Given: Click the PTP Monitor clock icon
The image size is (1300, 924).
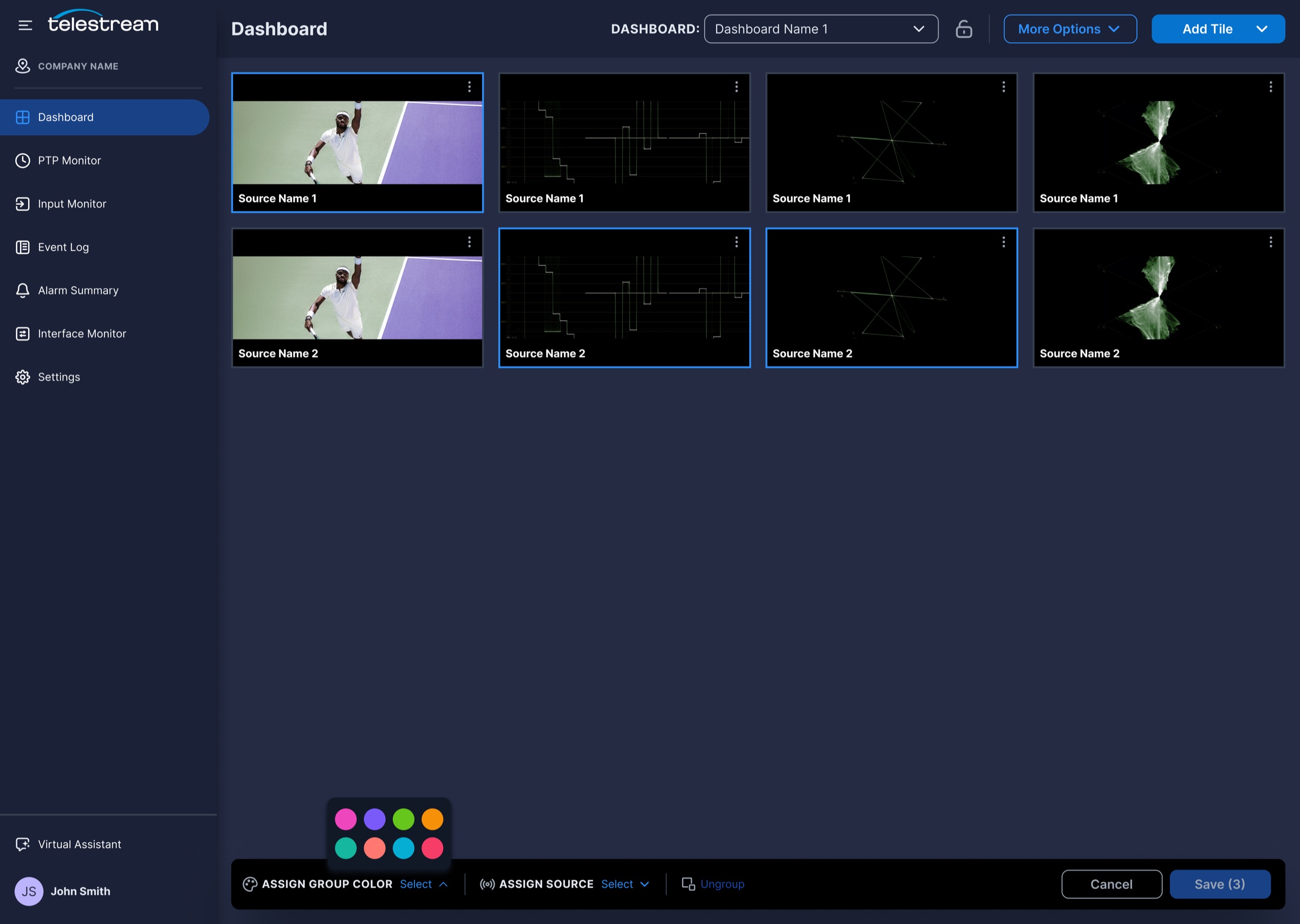Looking at the screenshot, I should tap(22, 160).
